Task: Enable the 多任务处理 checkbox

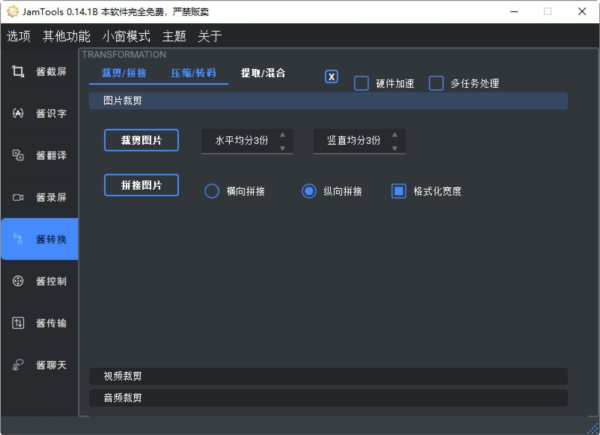Action: click(x=436, y=83)
